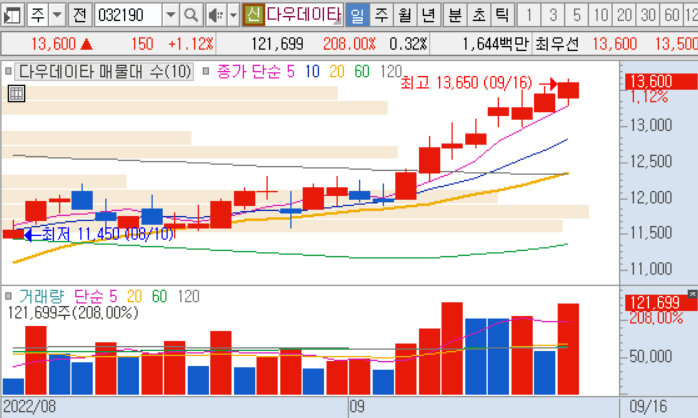This screenshot has height=418, width=698.
Task: Click the 거래량 volume indicator label
Action: point(41,296)
